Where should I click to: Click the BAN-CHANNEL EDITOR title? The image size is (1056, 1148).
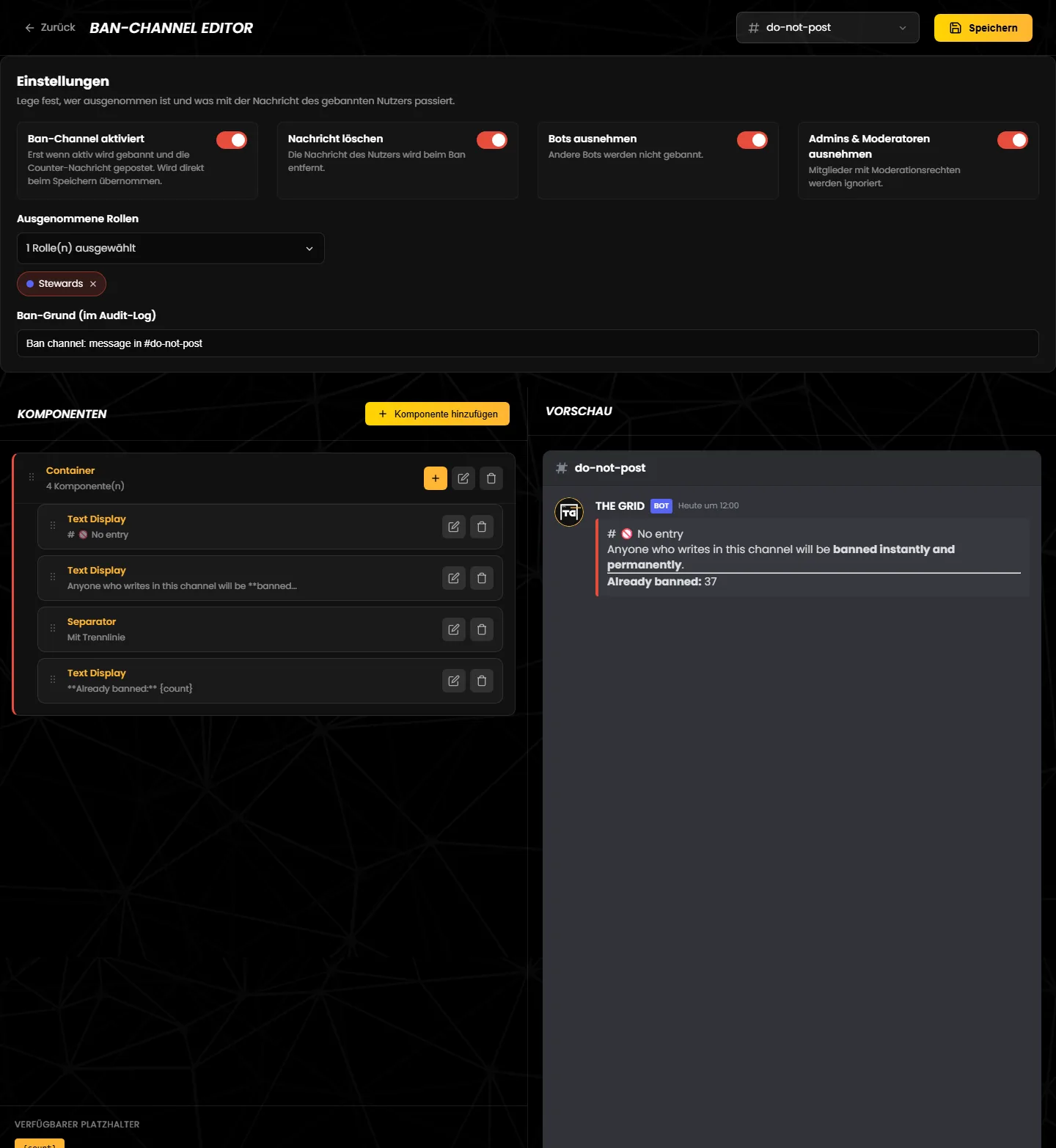(171, 28)
